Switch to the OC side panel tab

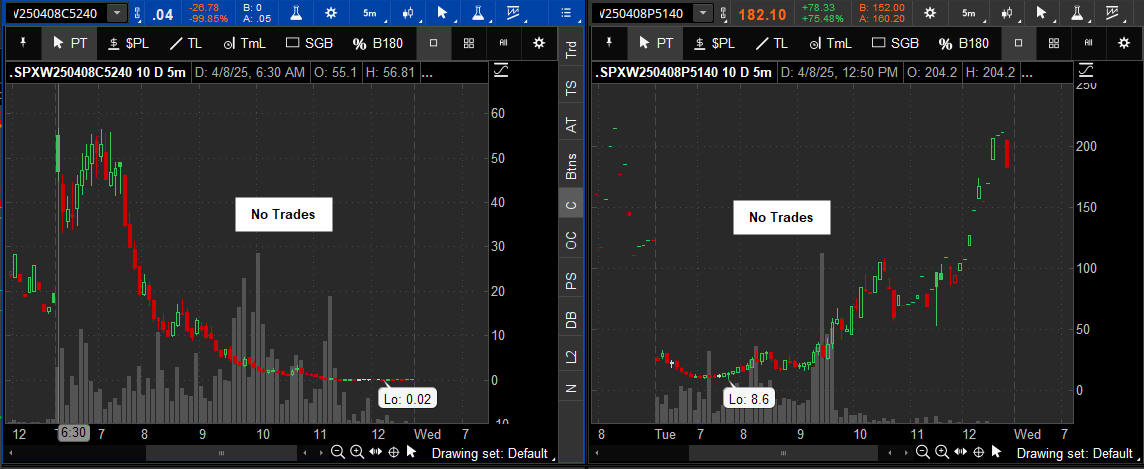(x=570, y=241)
